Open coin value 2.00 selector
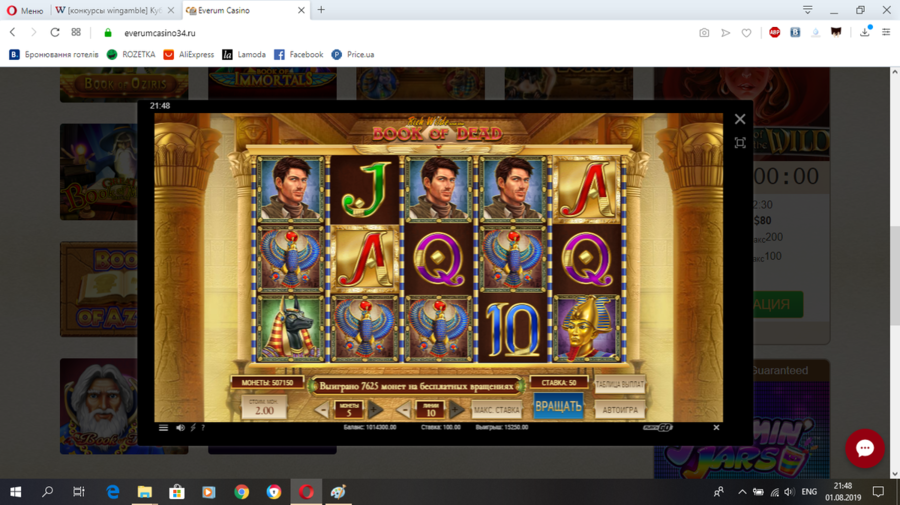Viewport: 900px width, 505px height. coord(264,407)
